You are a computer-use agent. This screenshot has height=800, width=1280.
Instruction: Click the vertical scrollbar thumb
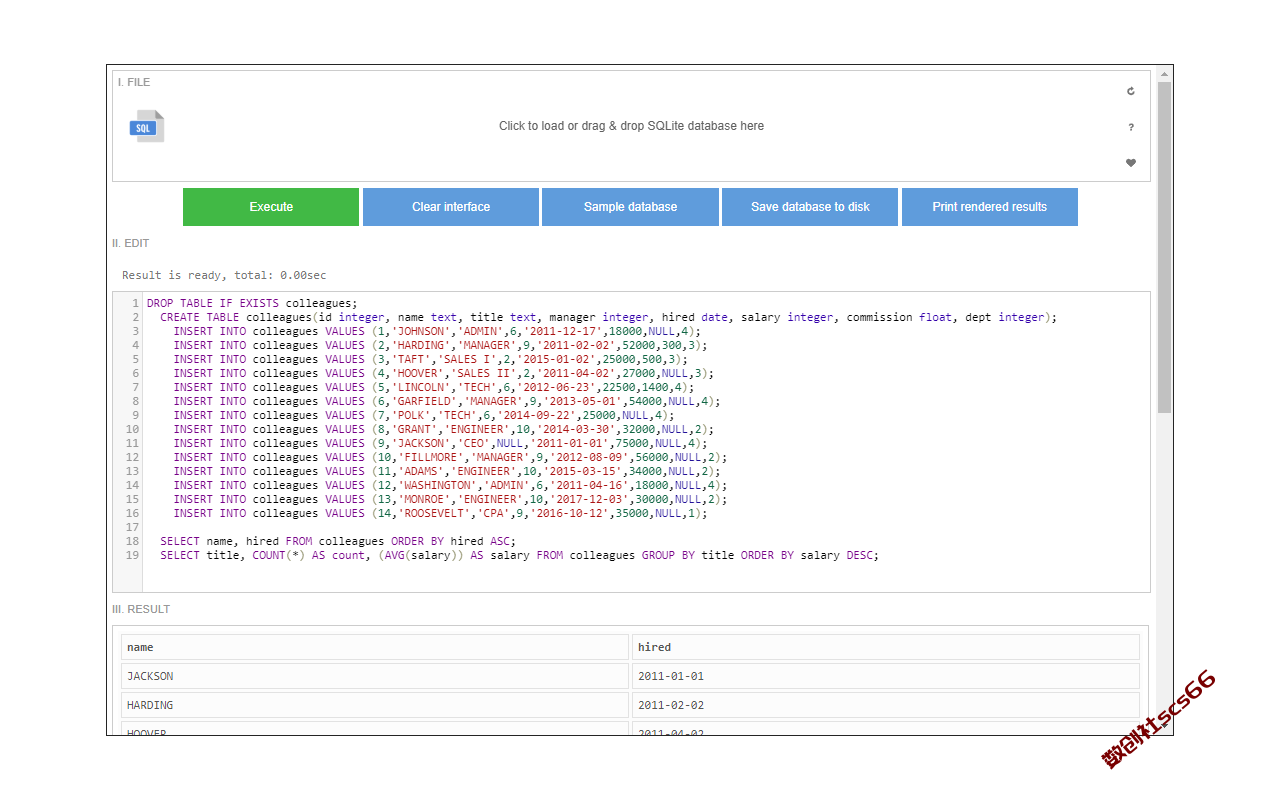pyautogui.click(x=1164, y=247)
